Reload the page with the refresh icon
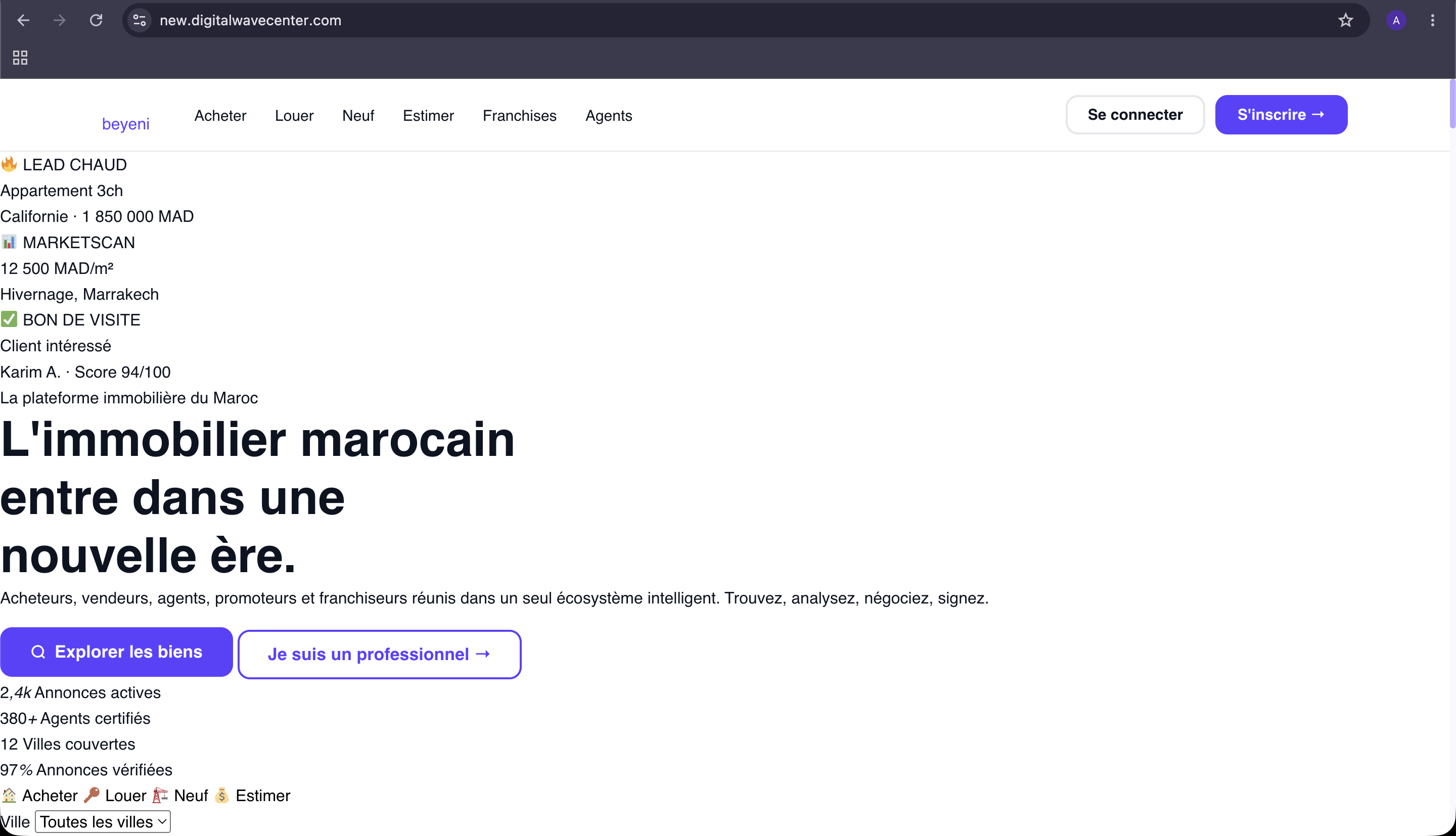 tap(96, 20)
